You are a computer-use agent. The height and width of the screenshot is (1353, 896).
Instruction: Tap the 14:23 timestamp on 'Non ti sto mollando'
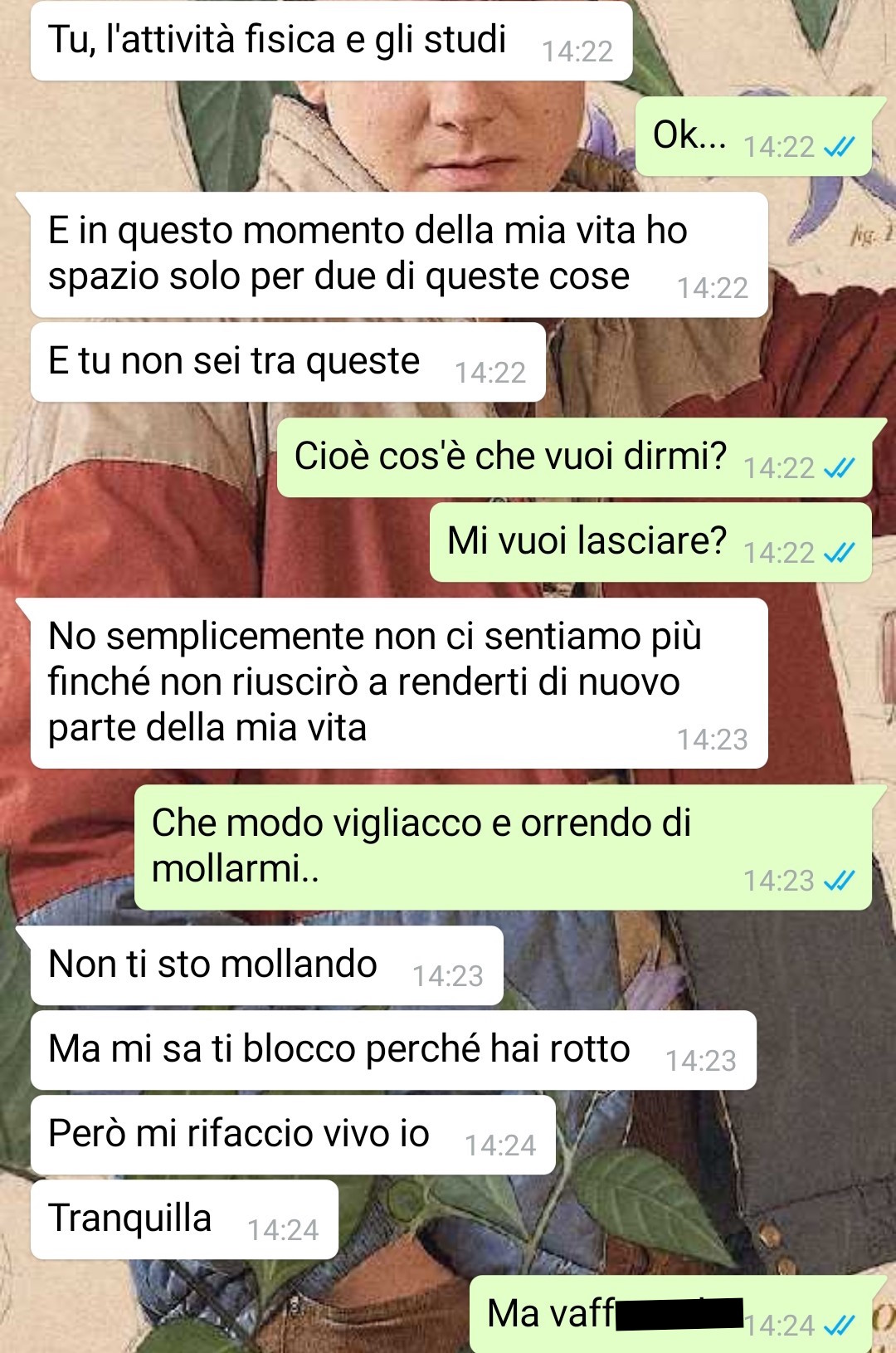[x=448, y=976]
